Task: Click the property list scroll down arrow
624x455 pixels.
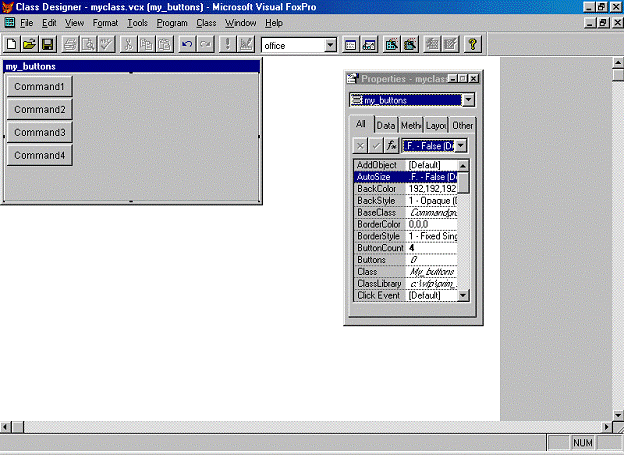Action: click(463, 295)
